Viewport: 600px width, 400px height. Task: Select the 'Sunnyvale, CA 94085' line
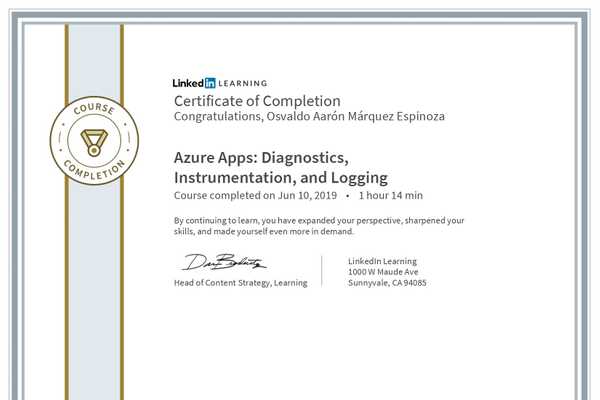(387, 283)
